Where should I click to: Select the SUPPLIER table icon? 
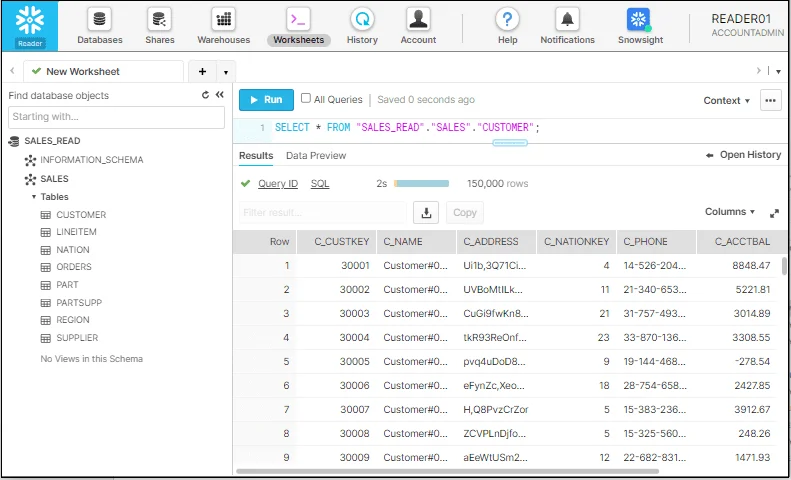45,338
